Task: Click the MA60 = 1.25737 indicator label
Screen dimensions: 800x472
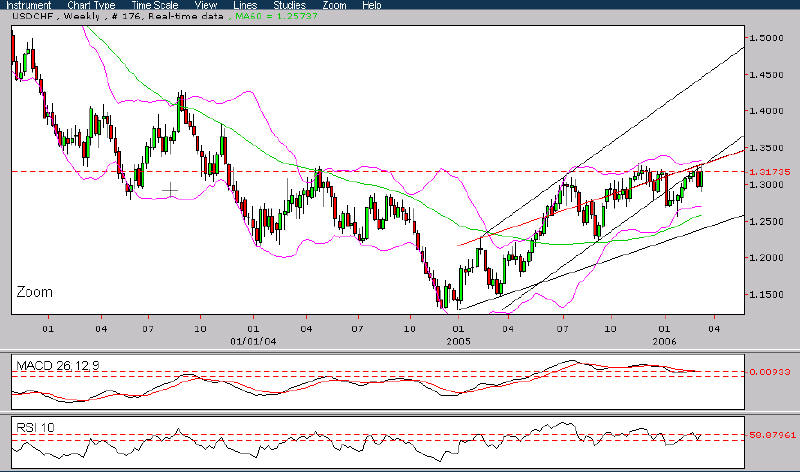Action: 276,16
